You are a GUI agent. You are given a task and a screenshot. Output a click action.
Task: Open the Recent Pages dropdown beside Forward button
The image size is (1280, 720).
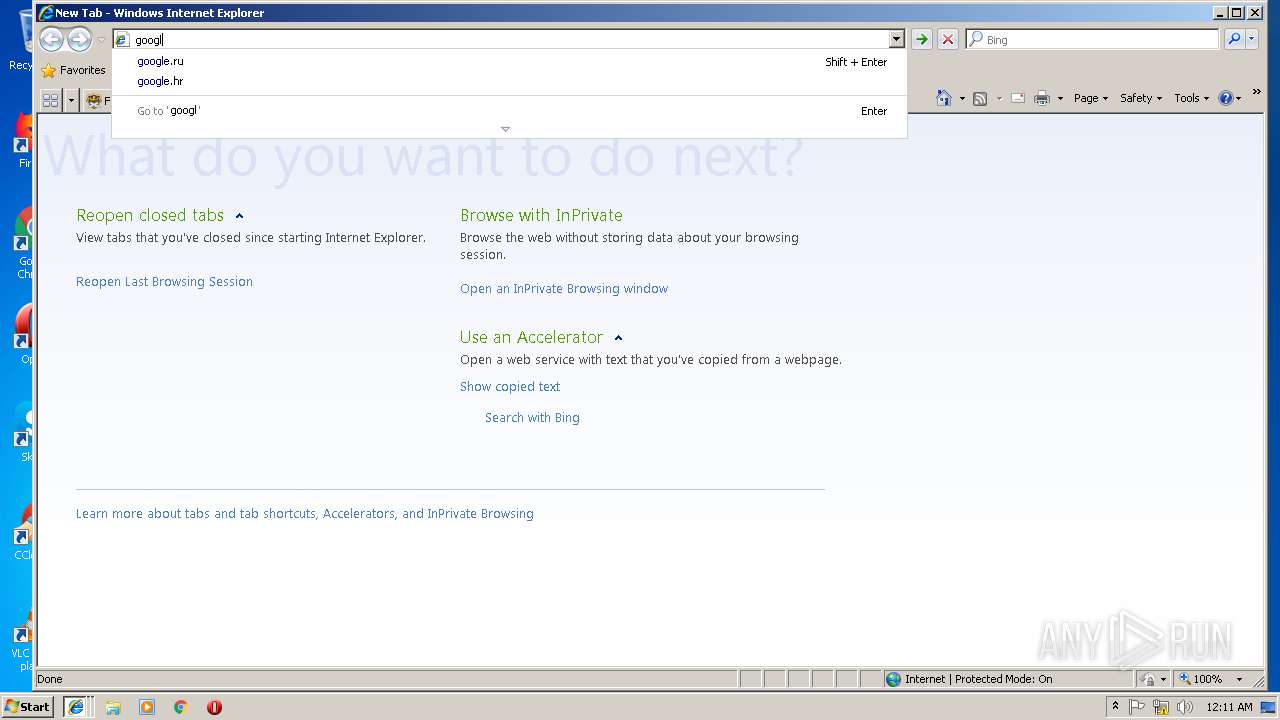point(100,40)
